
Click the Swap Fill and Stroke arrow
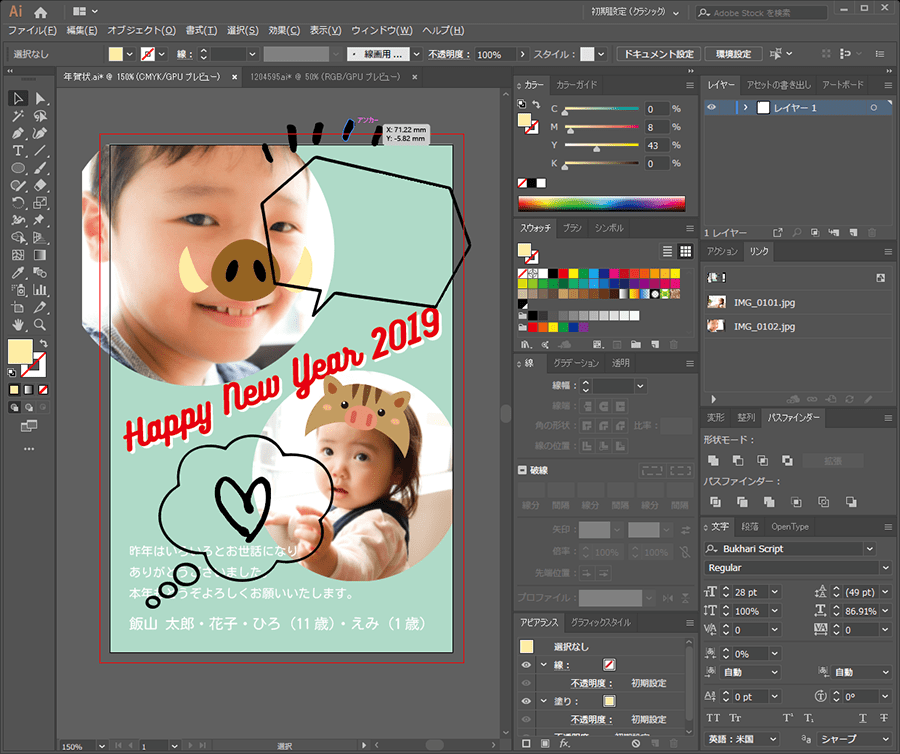pyautogui.click(x=42, y=342)
